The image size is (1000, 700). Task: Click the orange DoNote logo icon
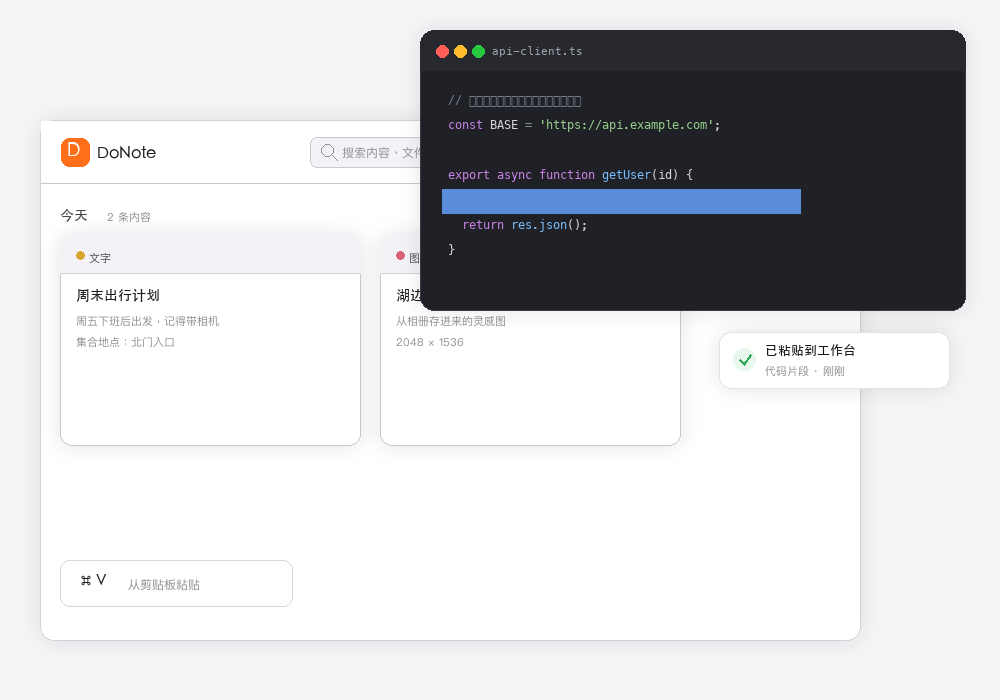[x=75, y=152]
